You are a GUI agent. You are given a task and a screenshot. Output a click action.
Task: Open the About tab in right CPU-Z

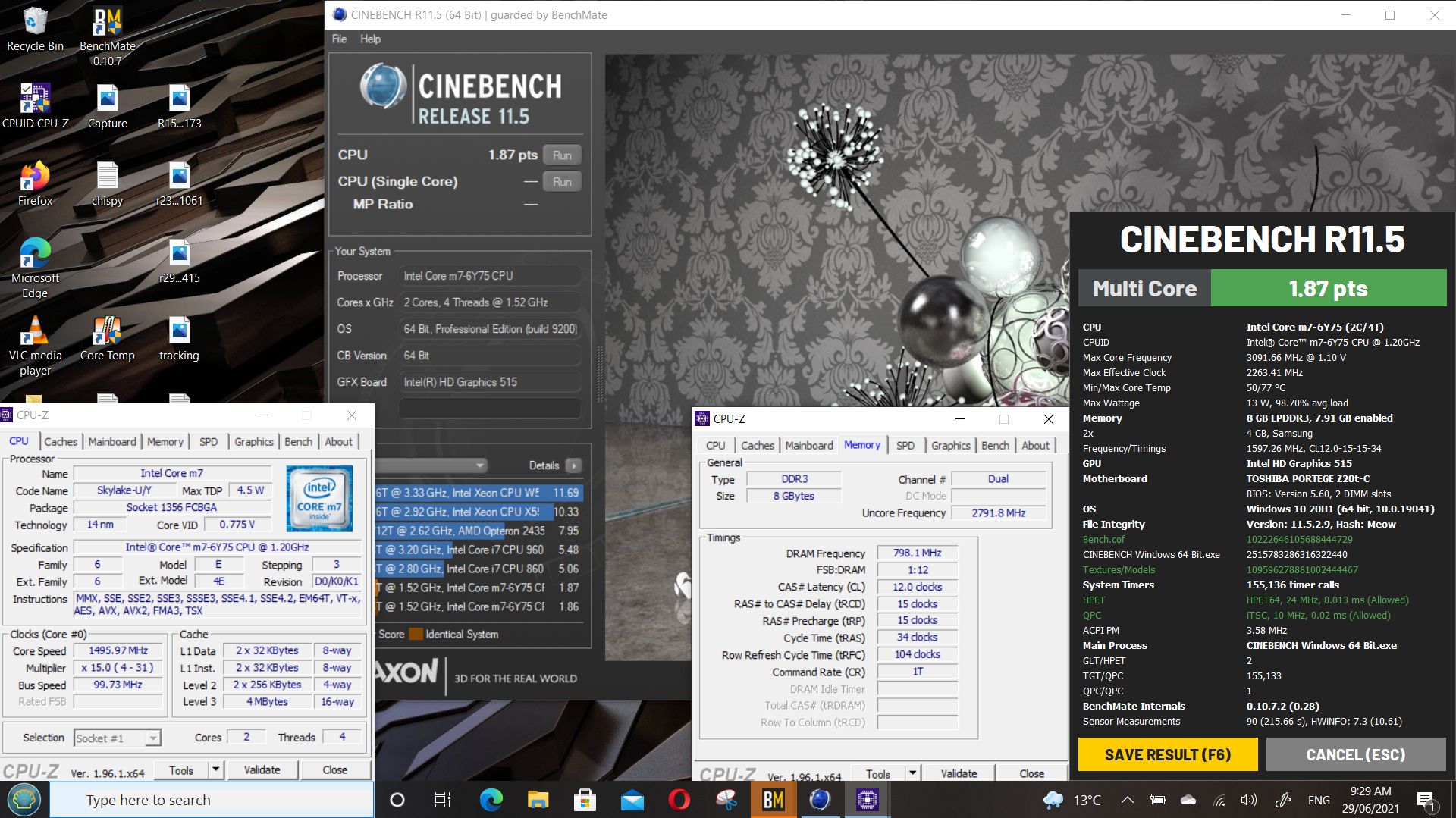[1035, 445]
